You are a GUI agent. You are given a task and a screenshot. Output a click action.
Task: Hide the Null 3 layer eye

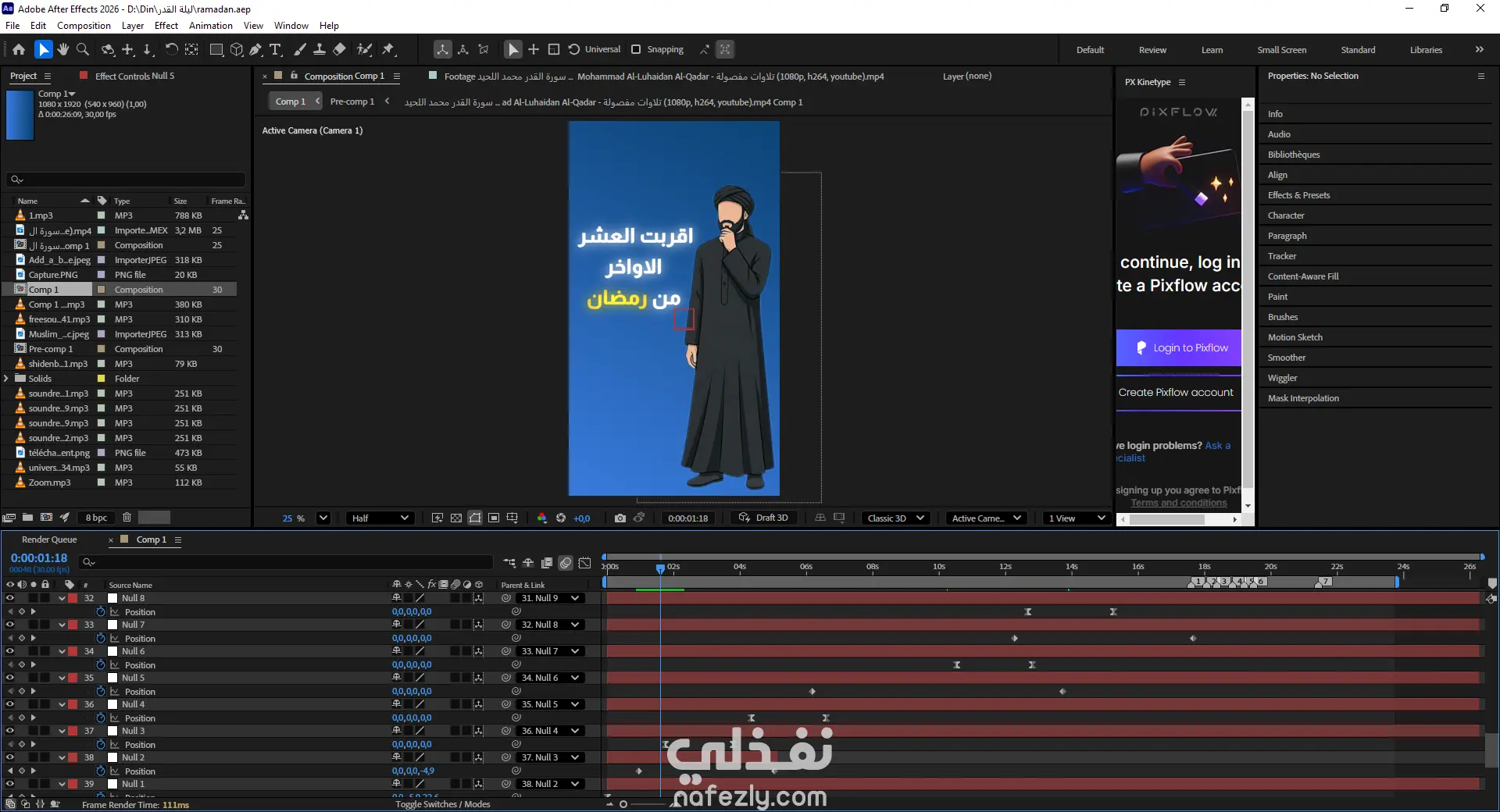[x=10, y=731]
